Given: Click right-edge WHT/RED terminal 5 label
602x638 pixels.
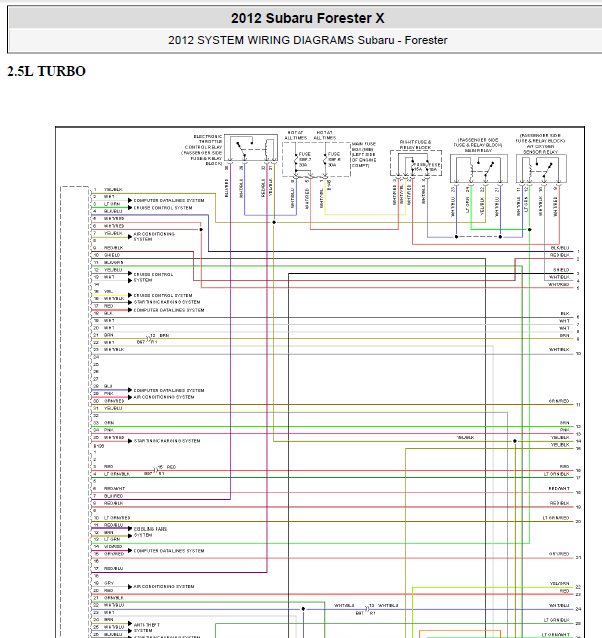Looking at the screenshot, I should 558,285.
